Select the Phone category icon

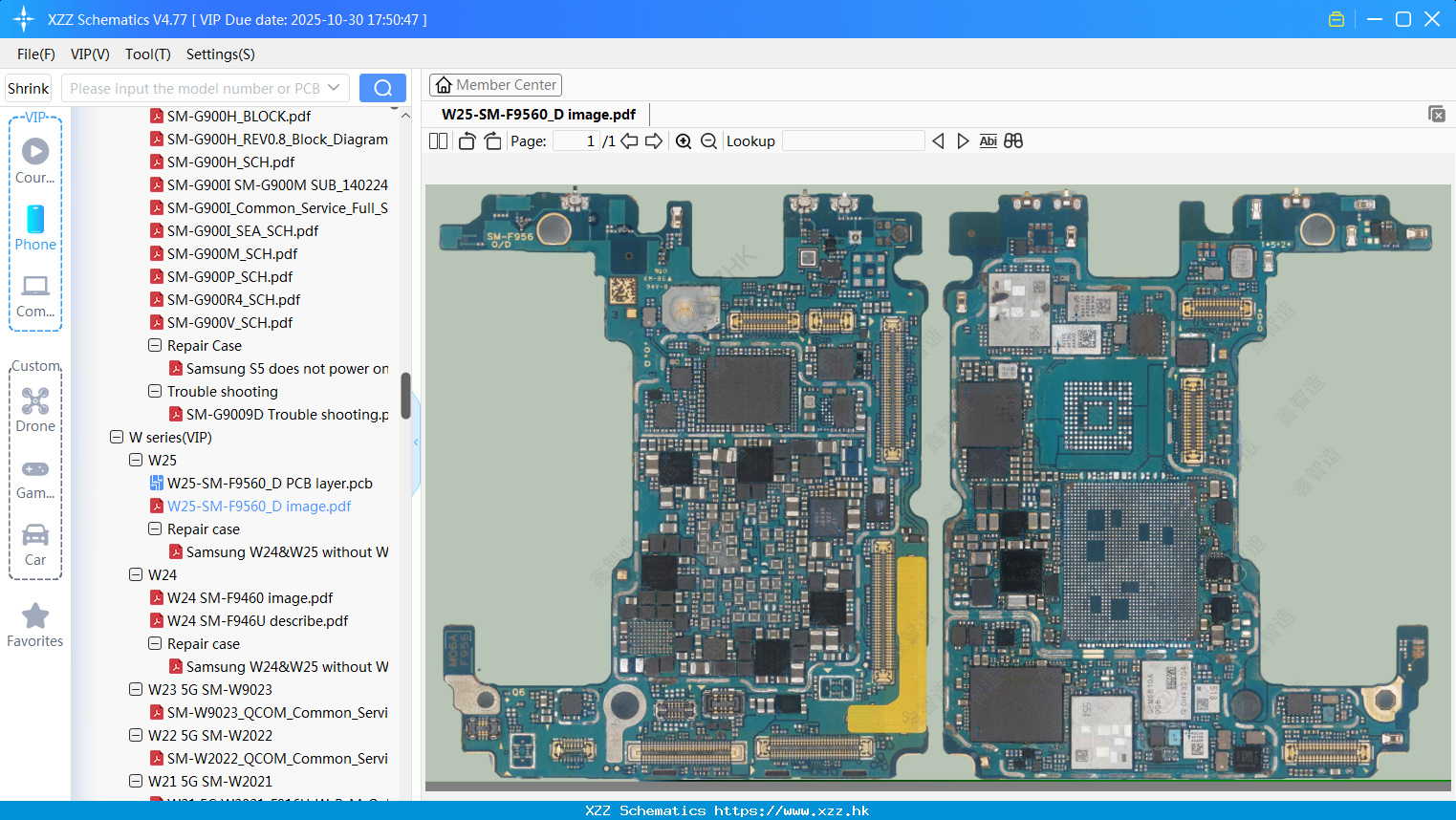pyautogui.click(x=35, y=227)
